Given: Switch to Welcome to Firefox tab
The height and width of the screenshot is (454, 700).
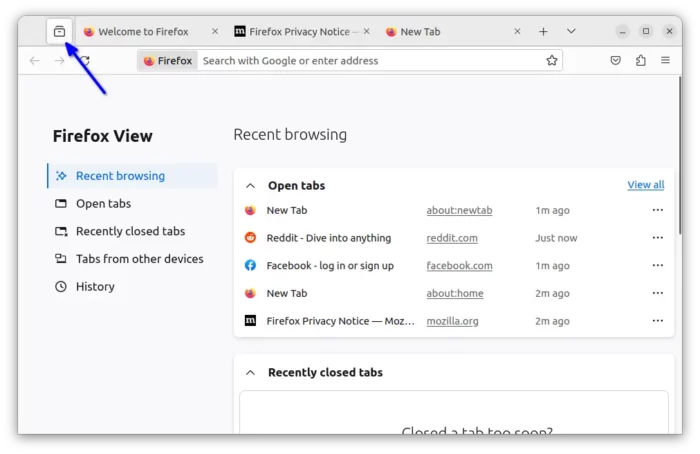Looking at the screenshot, I should pos(142,32).
